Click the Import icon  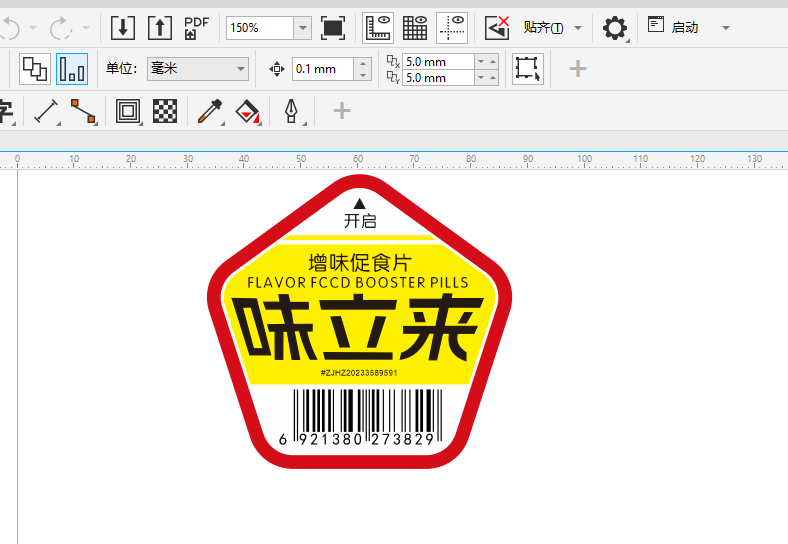123,28
